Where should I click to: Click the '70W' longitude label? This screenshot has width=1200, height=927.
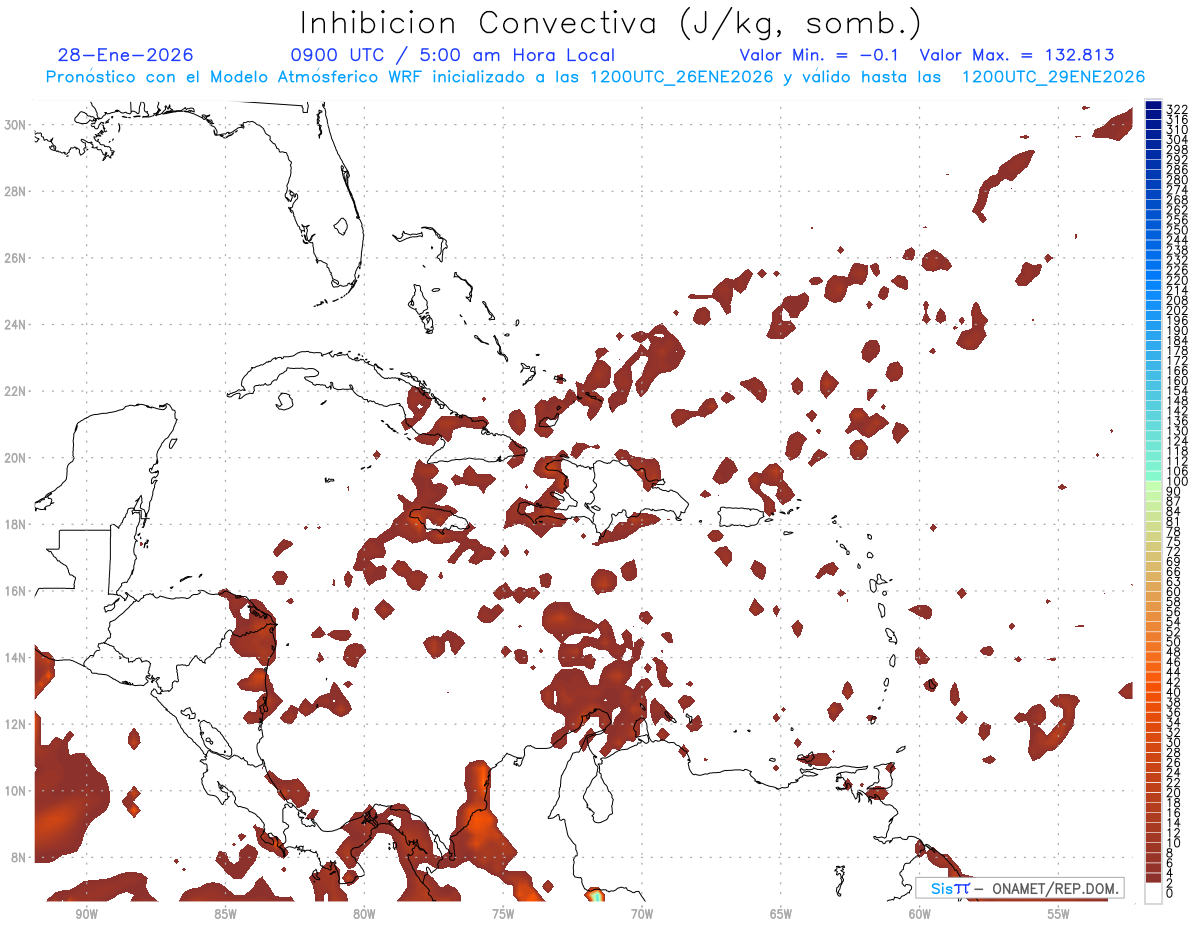point(642,914)
